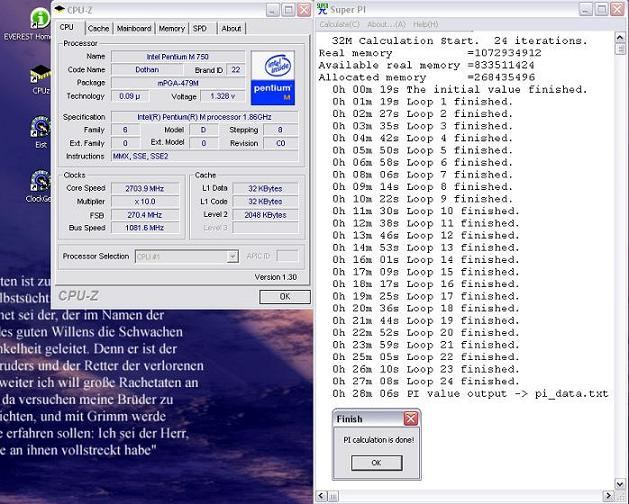Open the EVEREST Home desktop icon
The width and height of the screenshot is (629, 504).
(x=40, y=19)
